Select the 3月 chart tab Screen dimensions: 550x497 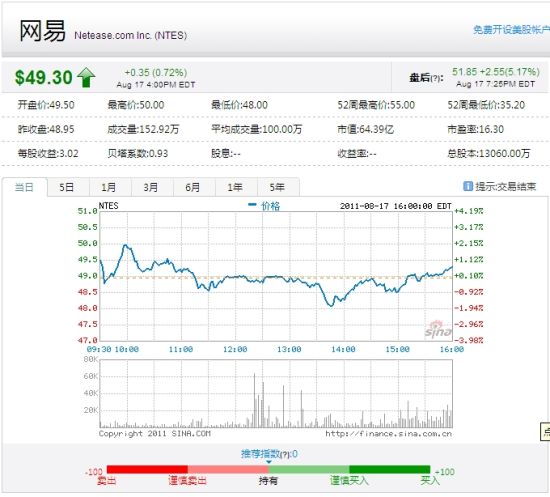(x=150, y=187)
